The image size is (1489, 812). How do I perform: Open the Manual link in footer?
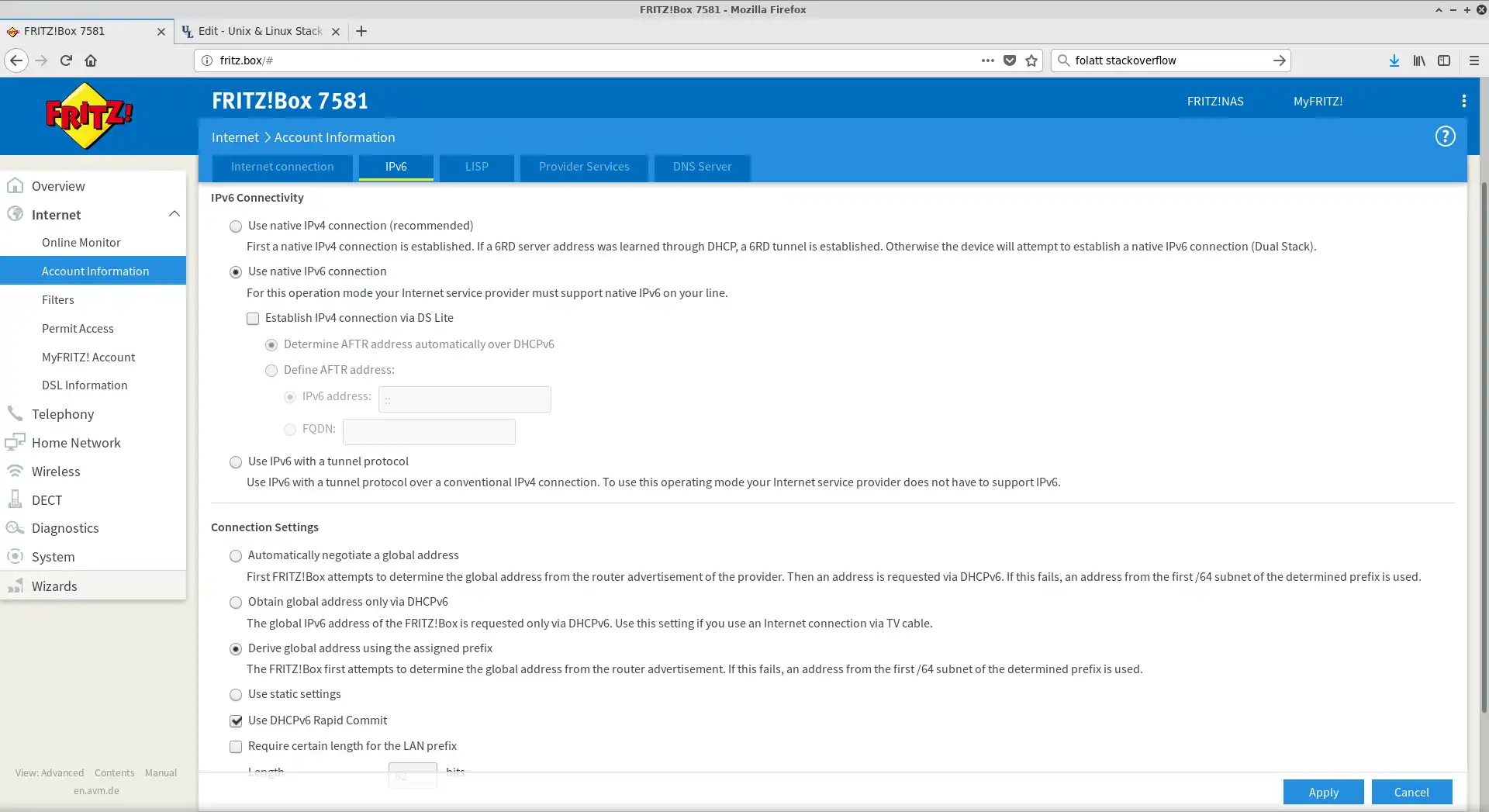(x=161, y=773)
